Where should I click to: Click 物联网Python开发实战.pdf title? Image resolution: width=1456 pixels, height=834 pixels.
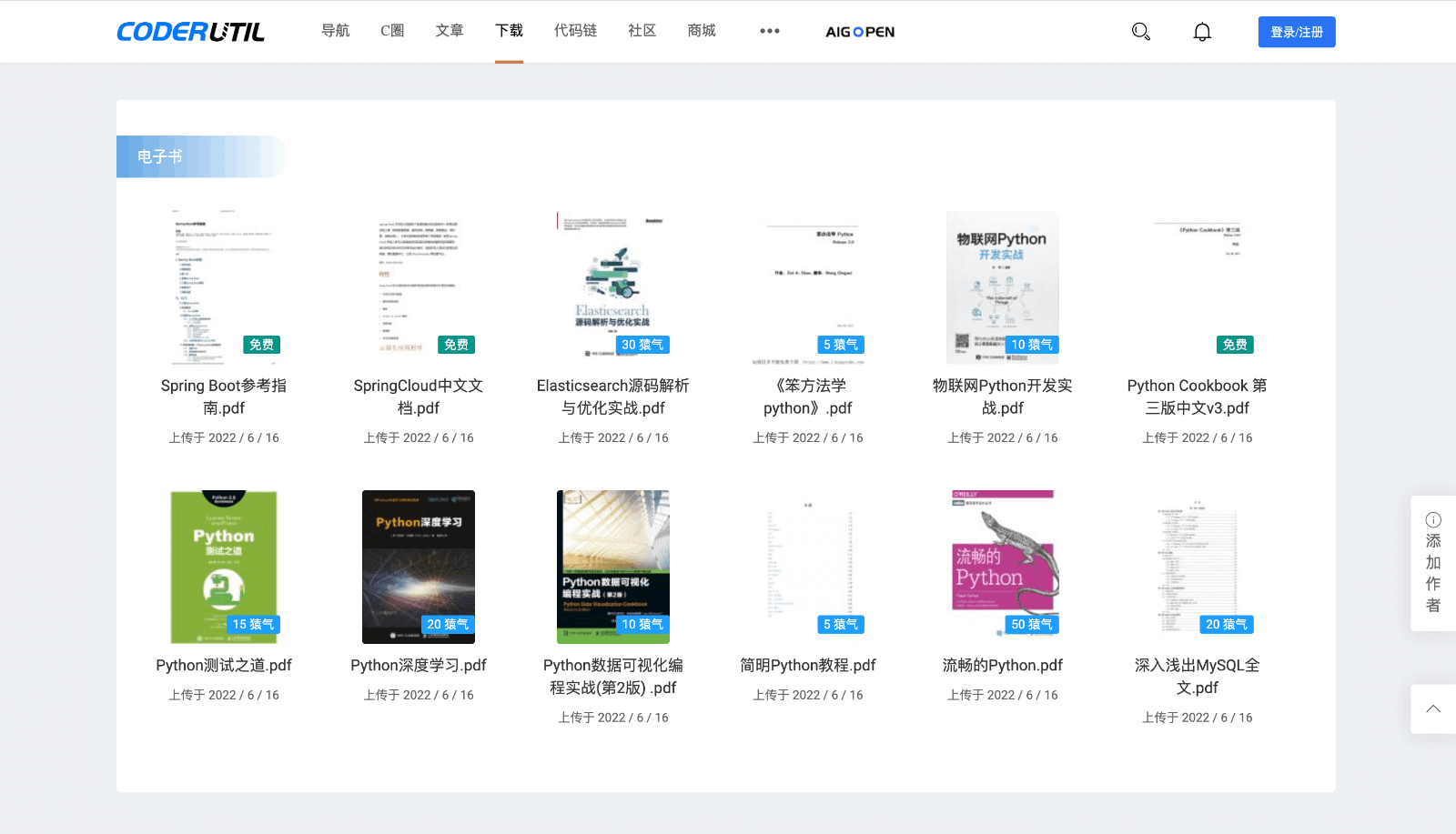click(x=1003, y=397)
